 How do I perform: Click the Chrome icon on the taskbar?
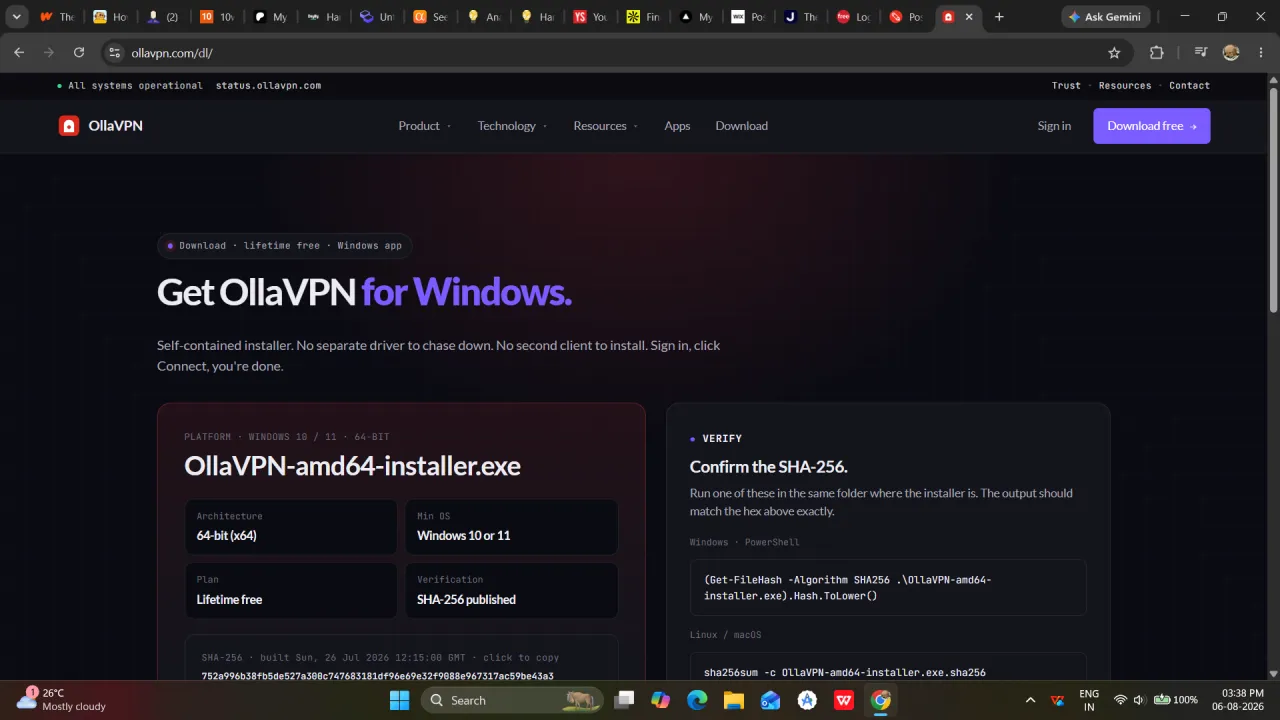pyautogui.click(x=881, y=700)
